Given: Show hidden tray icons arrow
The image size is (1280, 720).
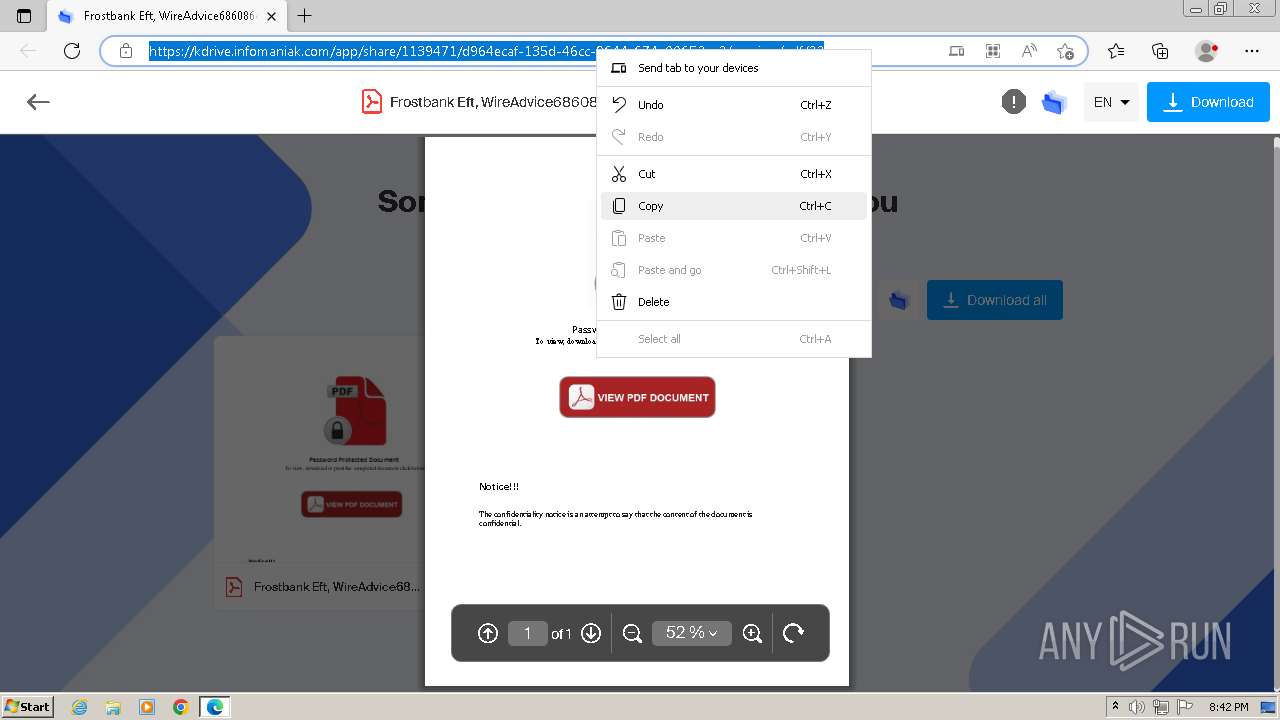Looking at the screenshot, I should pyautogui.click(x=1115, y=707).
